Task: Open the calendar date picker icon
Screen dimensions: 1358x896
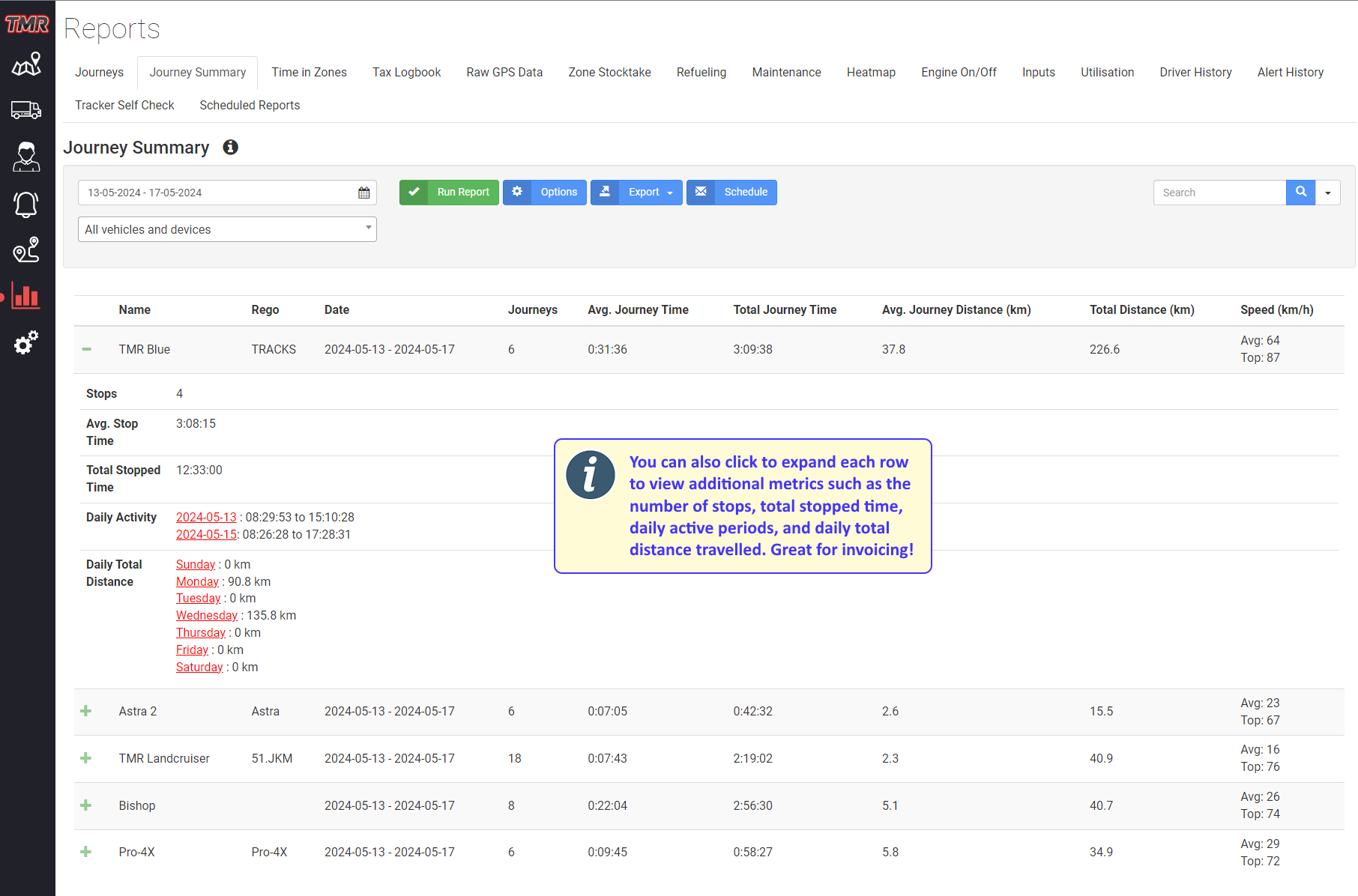Action: click(364, 193)
